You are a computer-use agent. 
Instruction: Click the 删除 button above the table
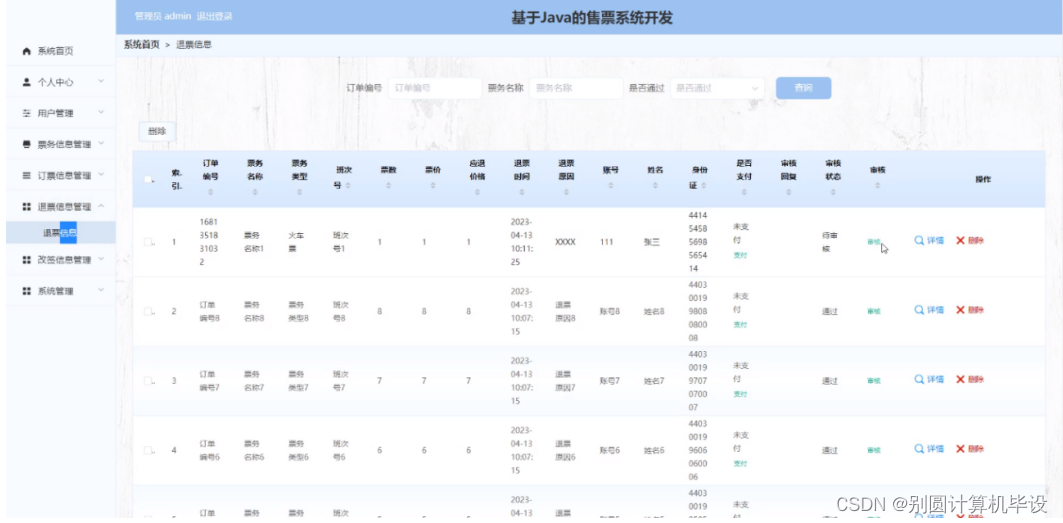click(157, 132)
